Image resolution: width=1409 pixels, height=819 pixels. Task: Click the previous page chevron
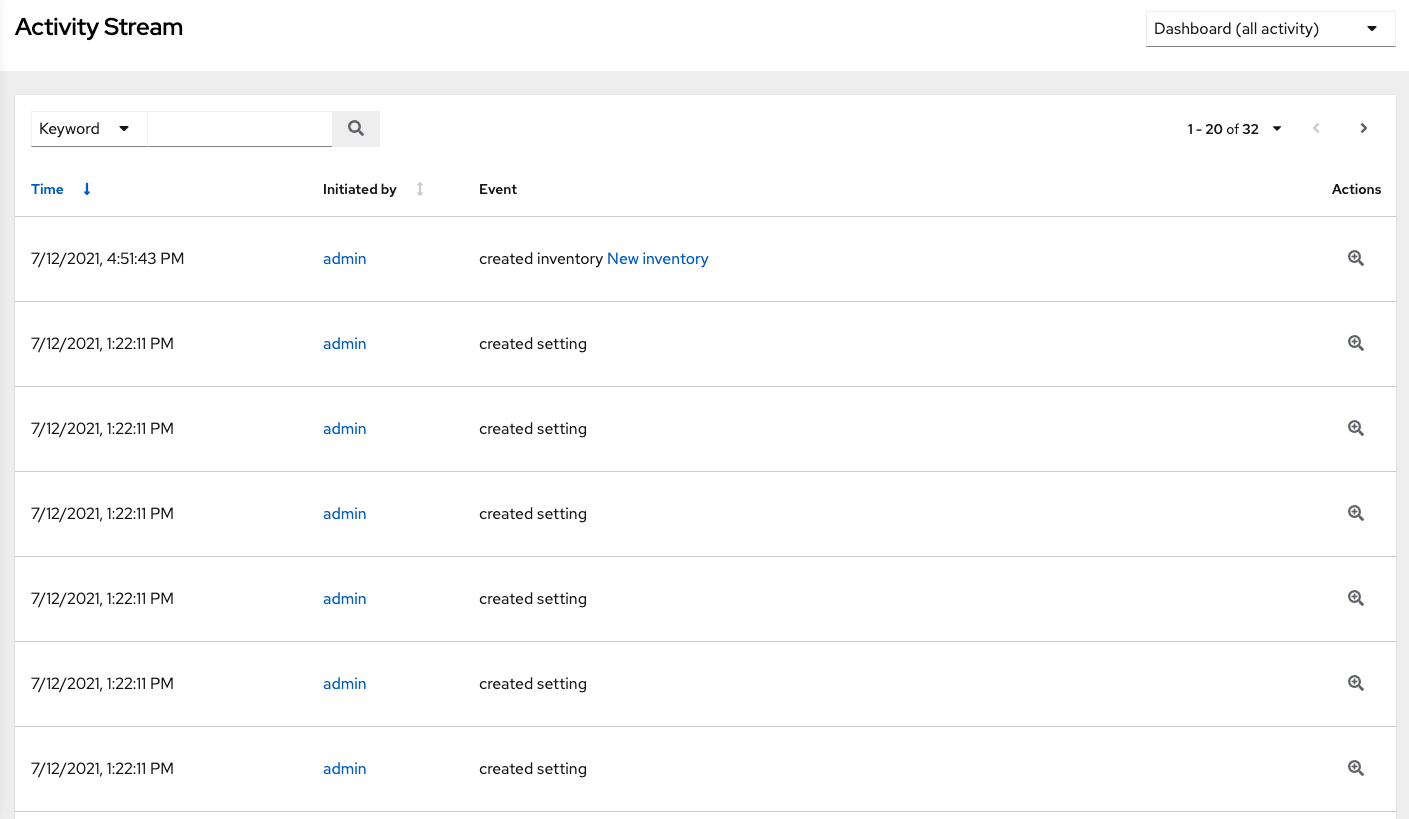tap(1316, 128)
